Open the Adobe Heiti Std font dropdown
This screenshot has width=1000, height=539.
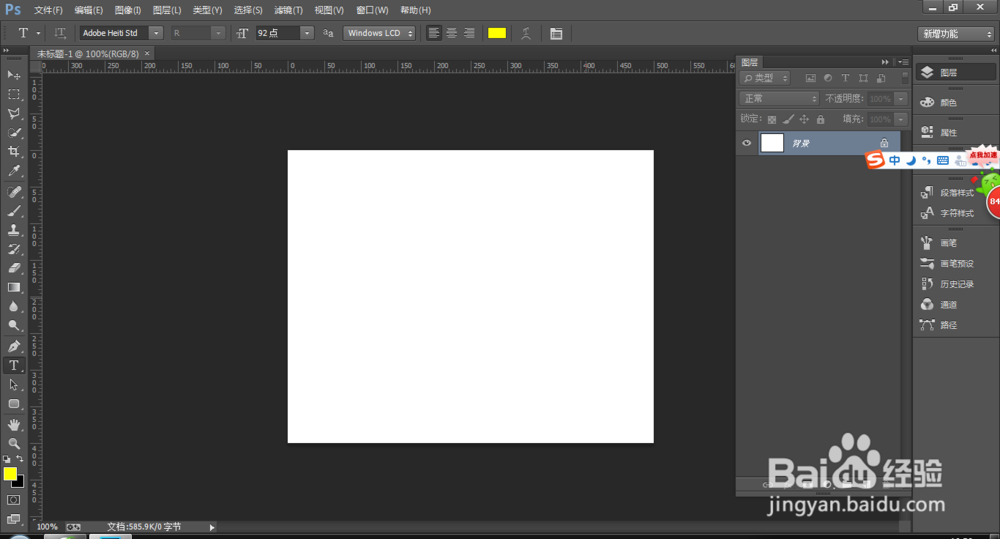click(156, 33)
